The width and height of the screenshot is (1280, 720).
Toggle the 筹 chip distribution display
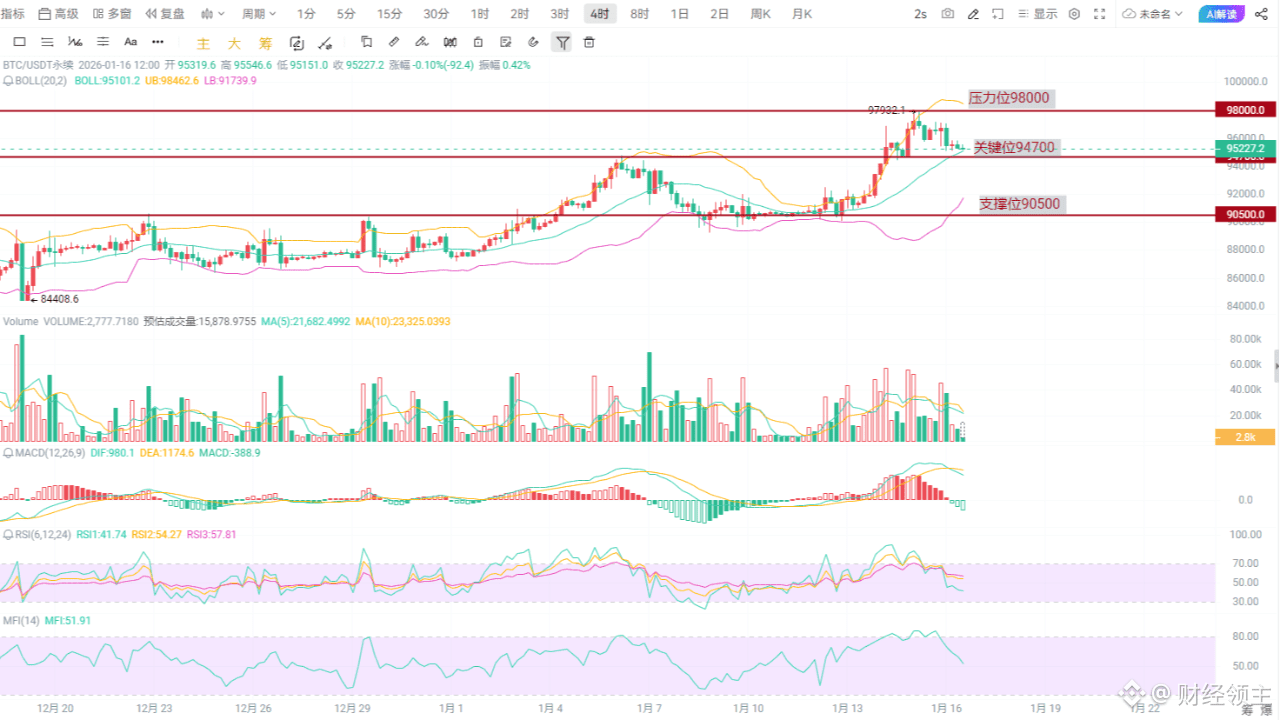click(x=264, y=43)
